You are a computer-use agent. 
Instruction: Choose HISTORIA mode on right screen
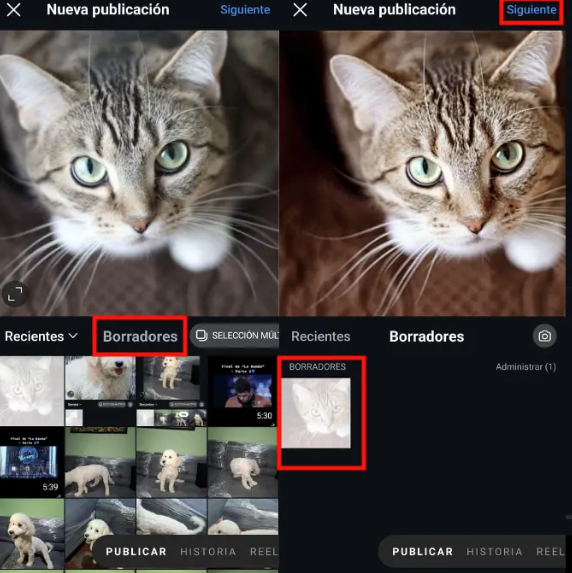[494, 551]
